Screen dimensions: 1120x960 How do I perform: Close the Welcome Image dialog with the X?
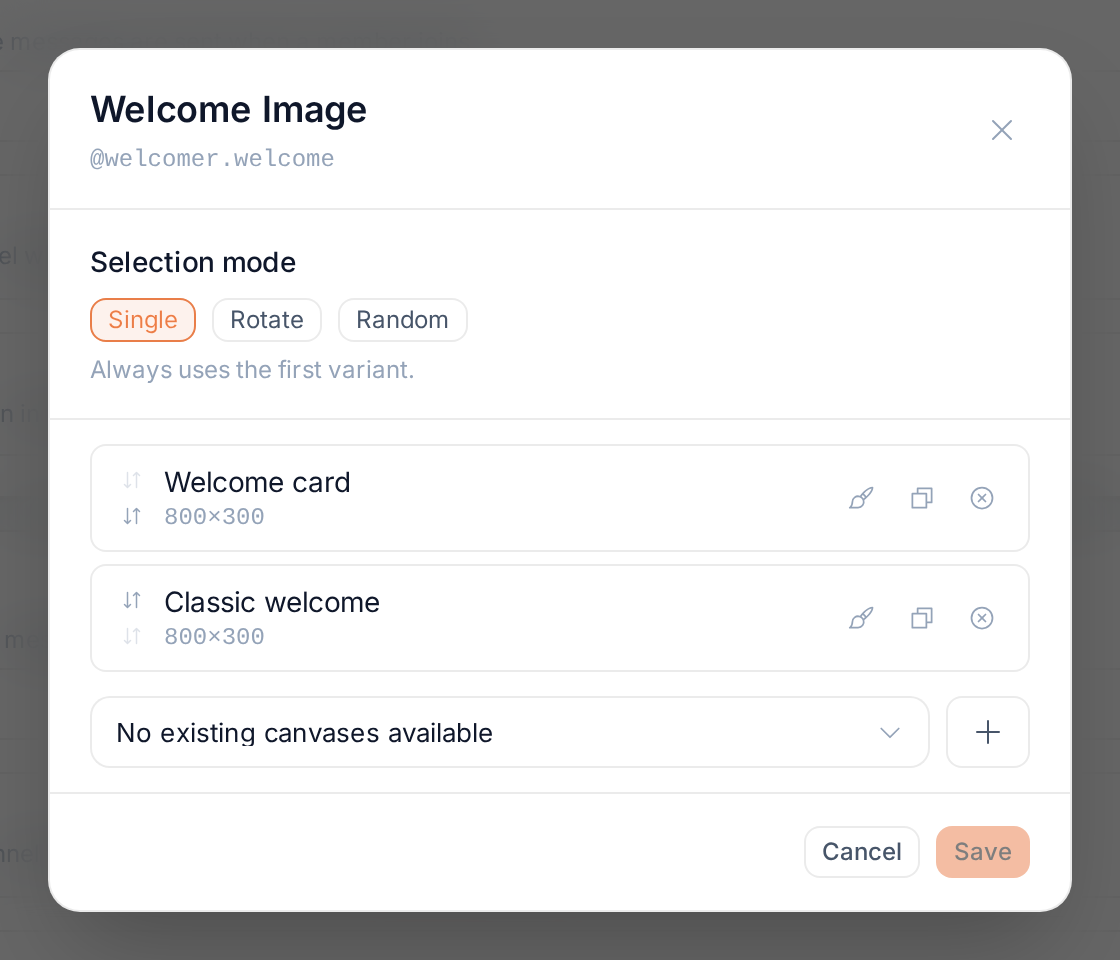click(1001, 130)
